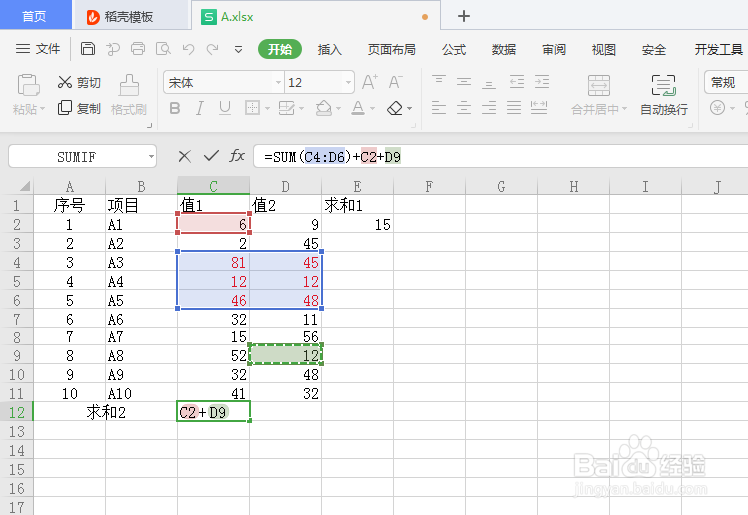This screenshot has width=748, height=515.
Task: Align text to top icon
Action: (439, 82)
